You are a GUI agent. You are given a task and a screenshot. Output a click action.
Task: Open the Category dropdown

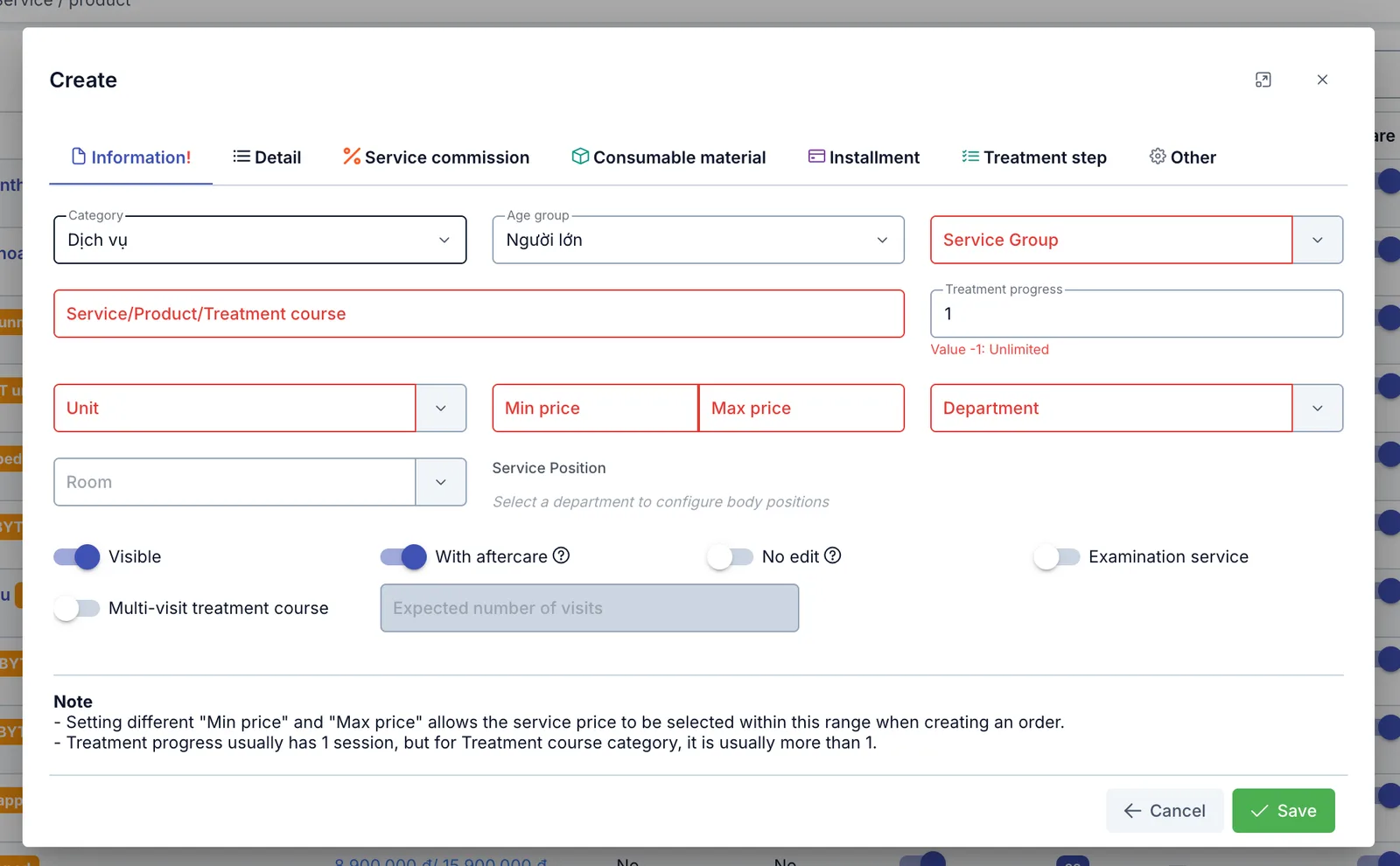[x=260, y=240]
